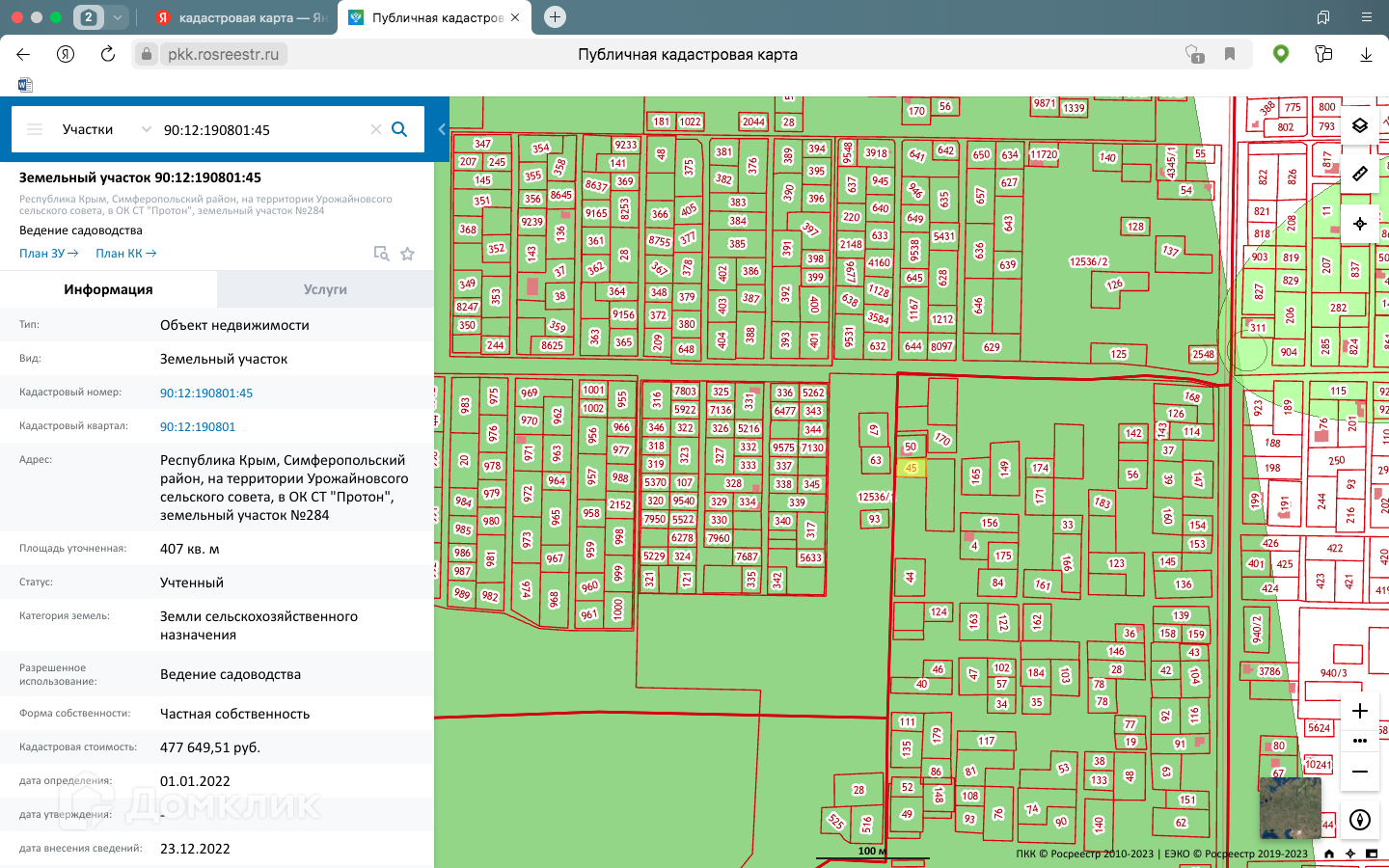This screenshot has width=1389, height=868.
Task: Toggle the page bookmark in address bar
Action: (1230, 54)
